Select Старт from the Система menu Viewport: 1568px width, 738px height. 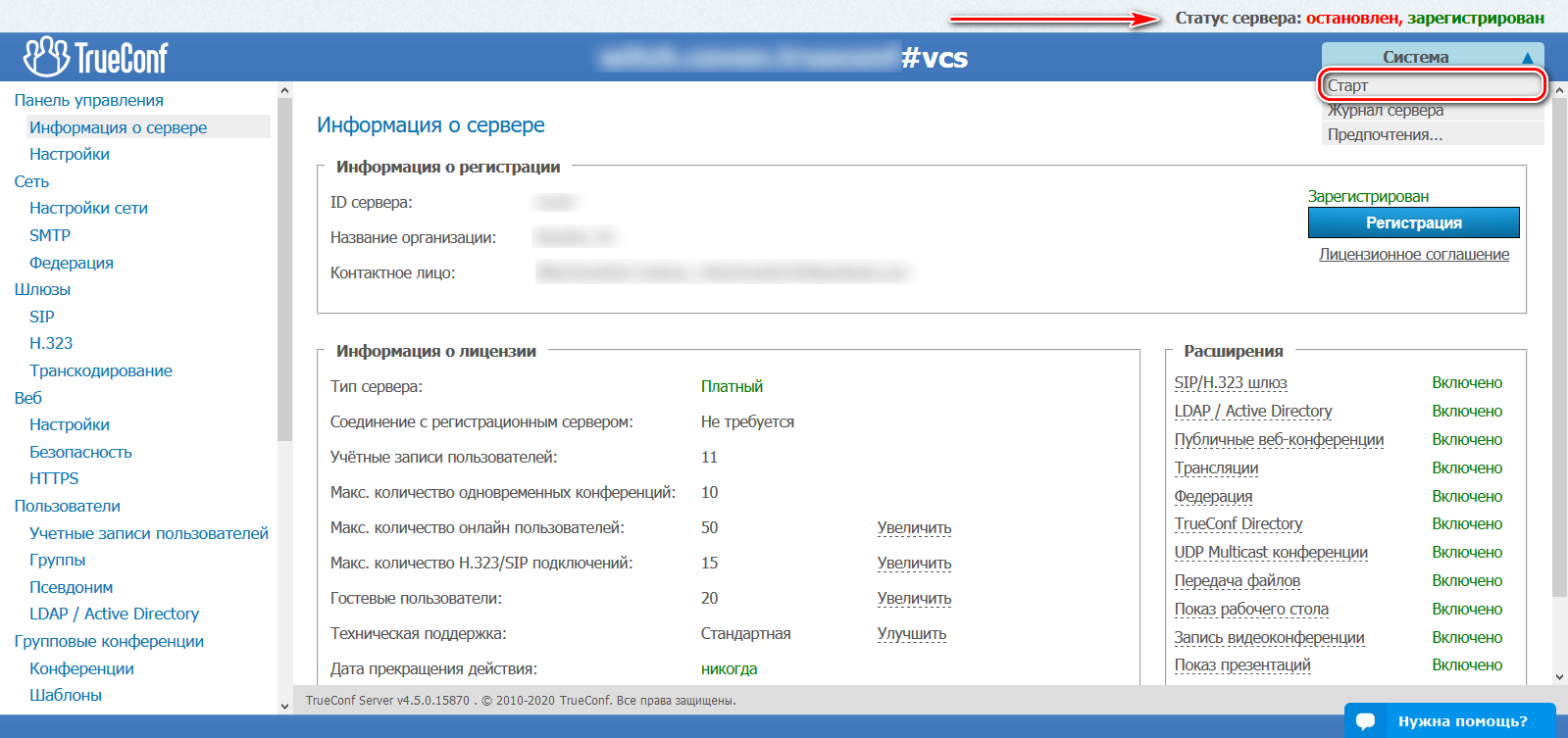(1433, 85)
